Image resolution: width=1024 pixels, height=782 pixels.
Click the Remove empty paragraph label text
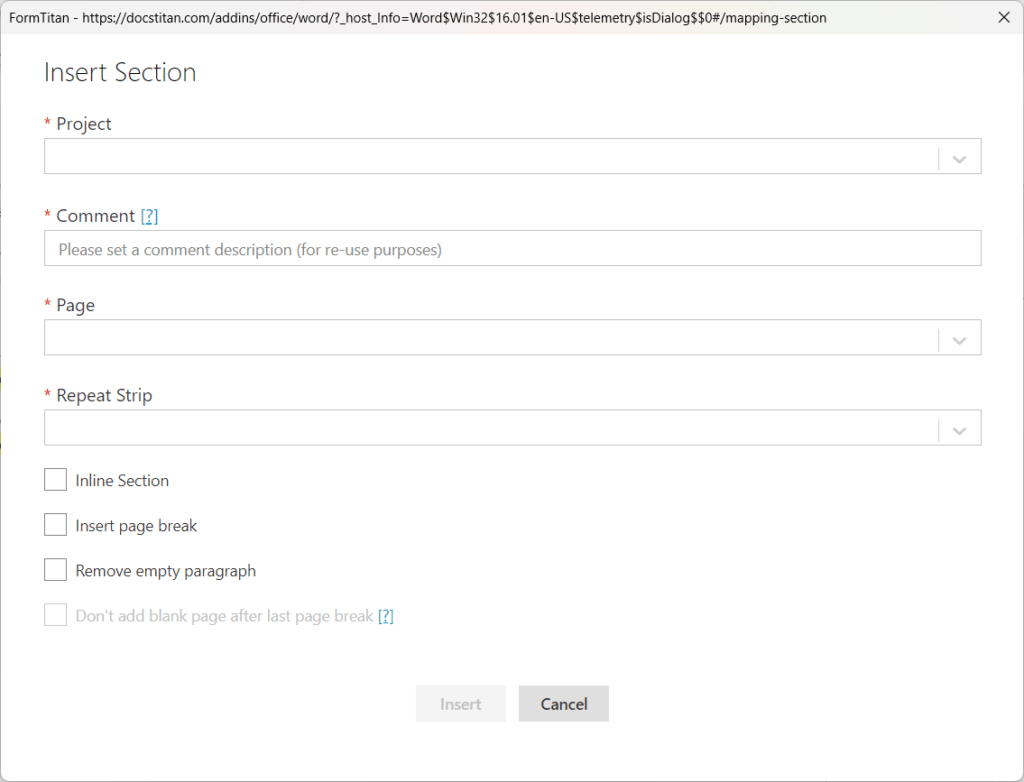pyautogui.click(x=165, y=571)
